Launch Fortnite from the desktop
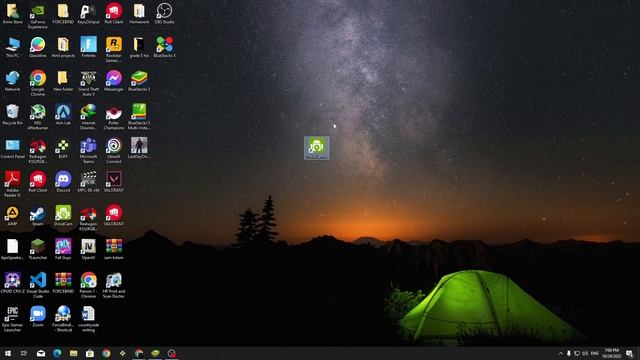 click(88, 47)
